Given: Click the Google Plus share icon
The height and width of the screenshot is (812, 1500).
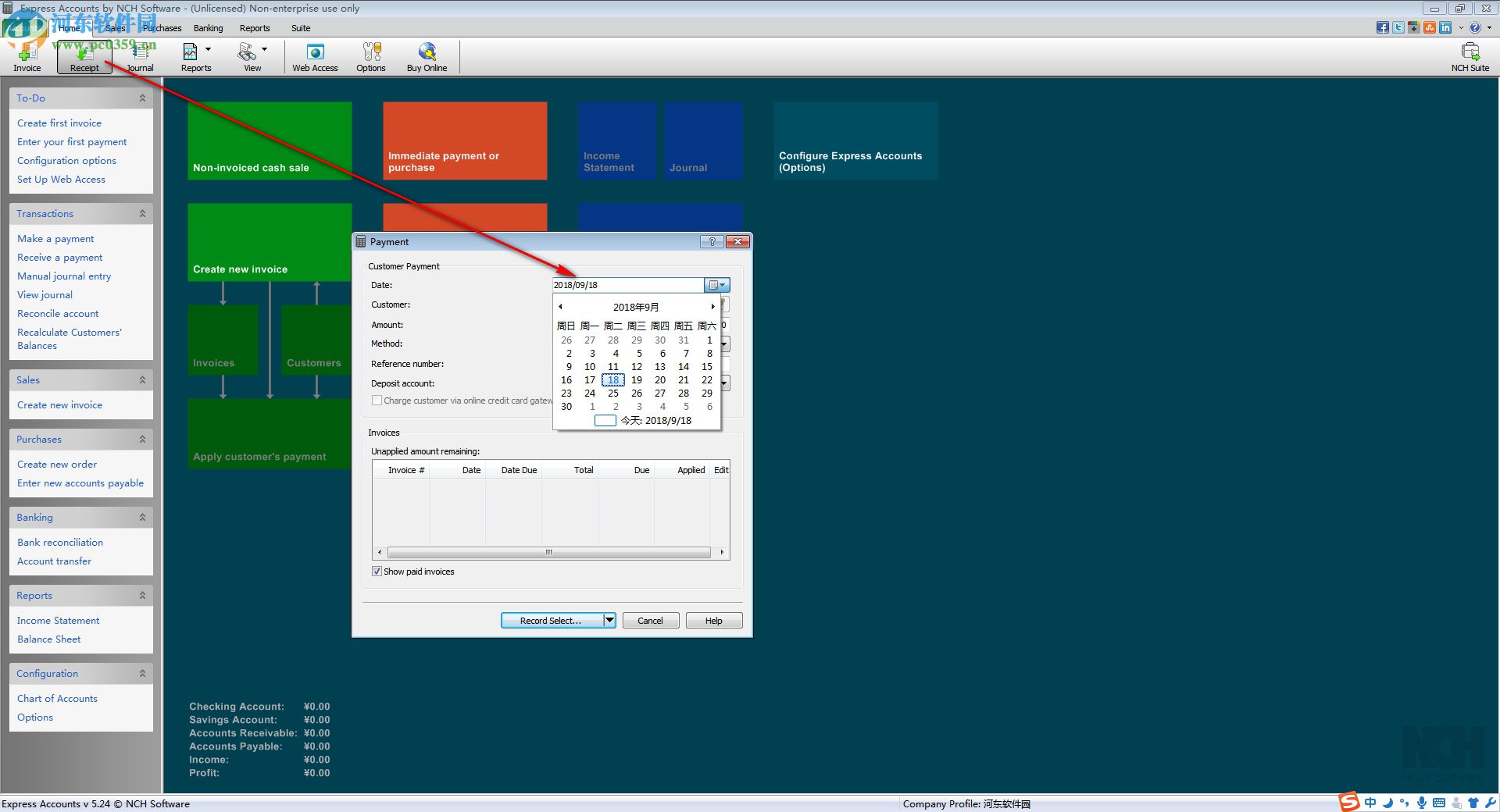Looking at the screenshot, I should tap(1414, 27).
